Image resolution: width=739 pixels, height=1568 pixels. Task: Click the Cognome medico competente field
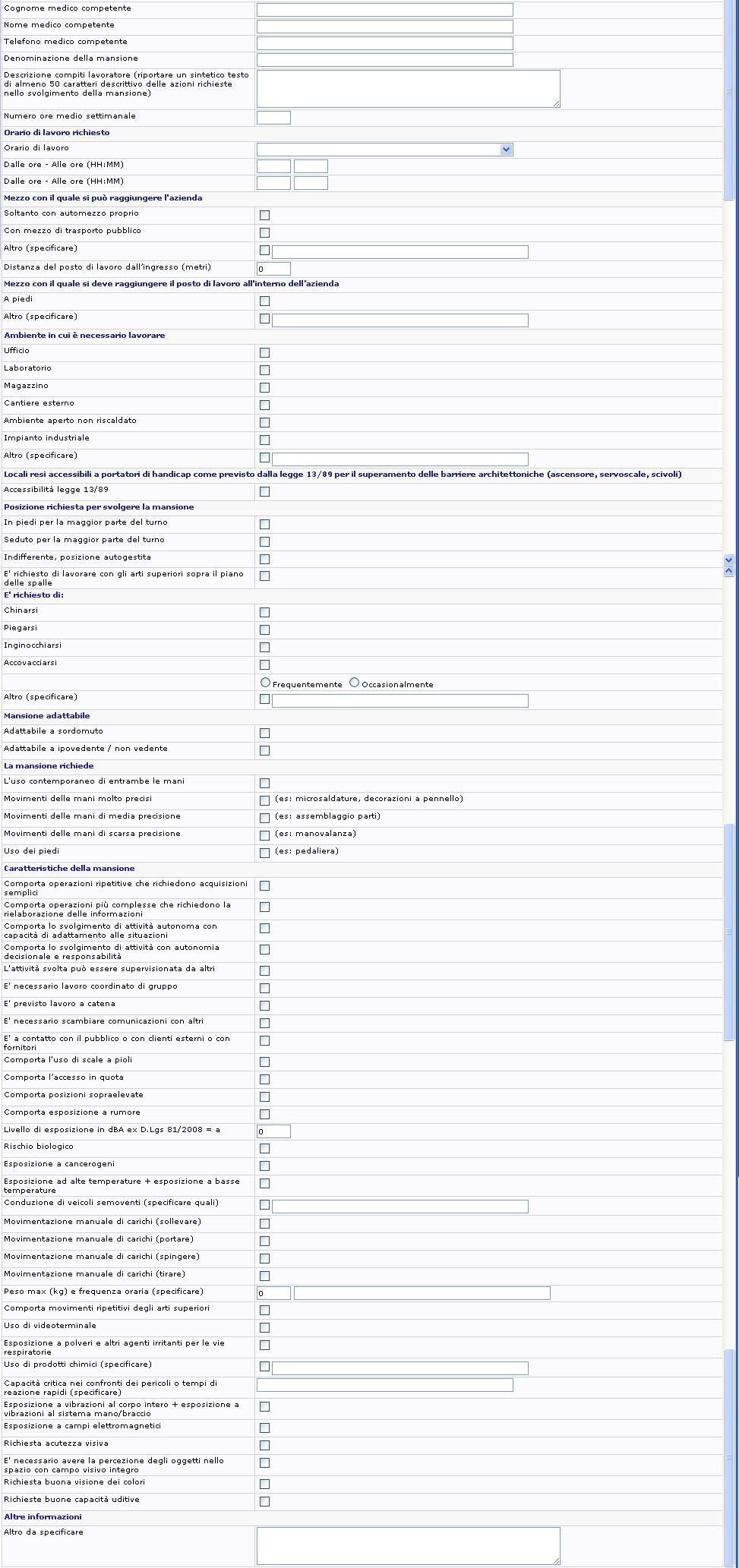pyautogui.click(x=384, y=10)
